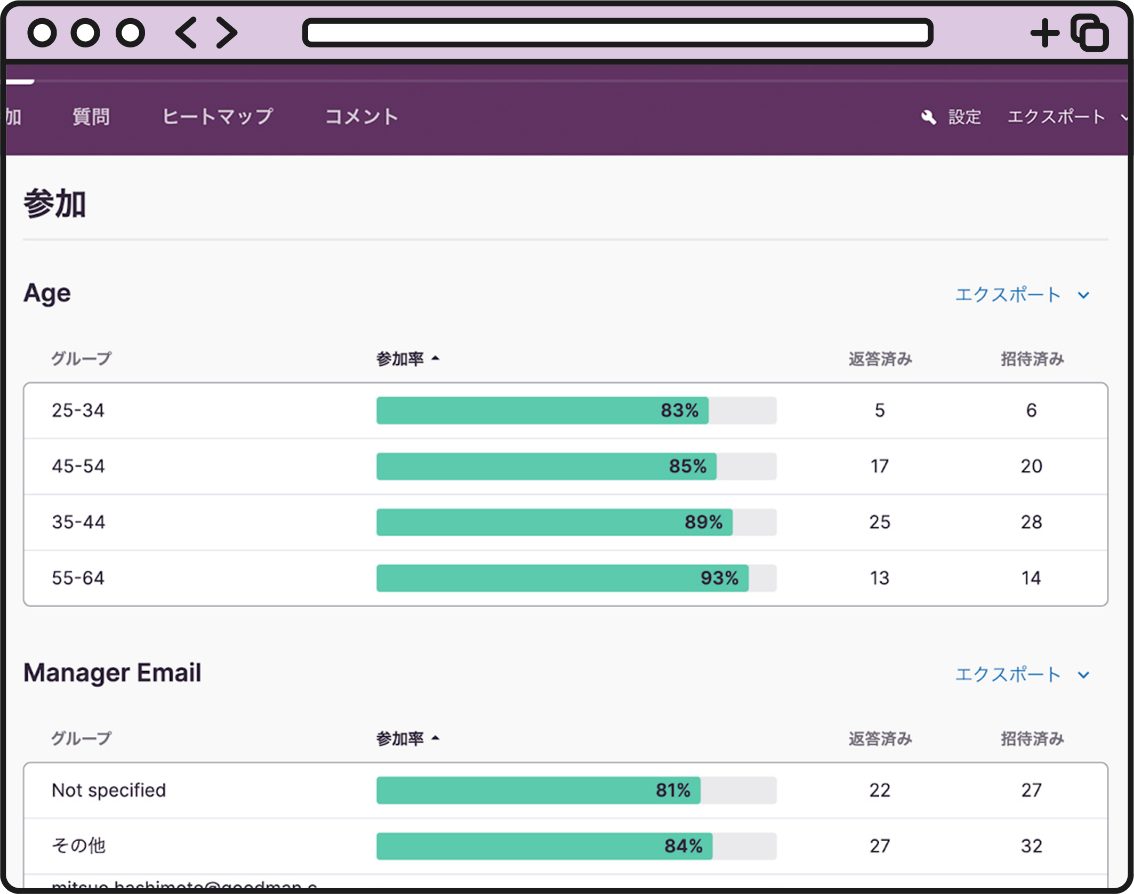Click the sort arrow in Manager Email 参加率 header

tap(435, 739)
